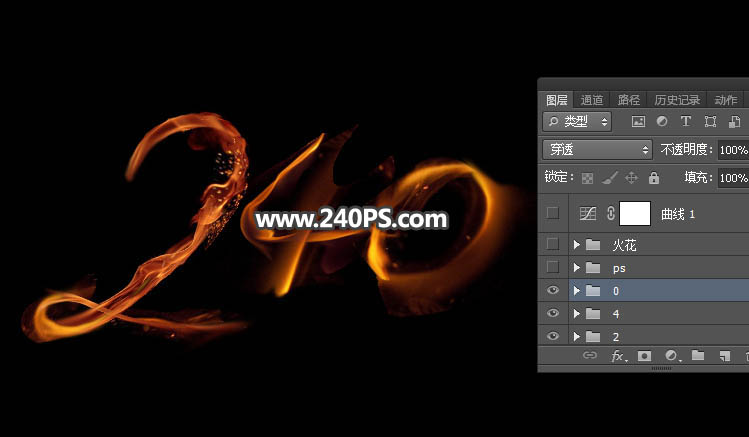
Task: Click the 填充 fill value field
Action: tap(733, 178)
